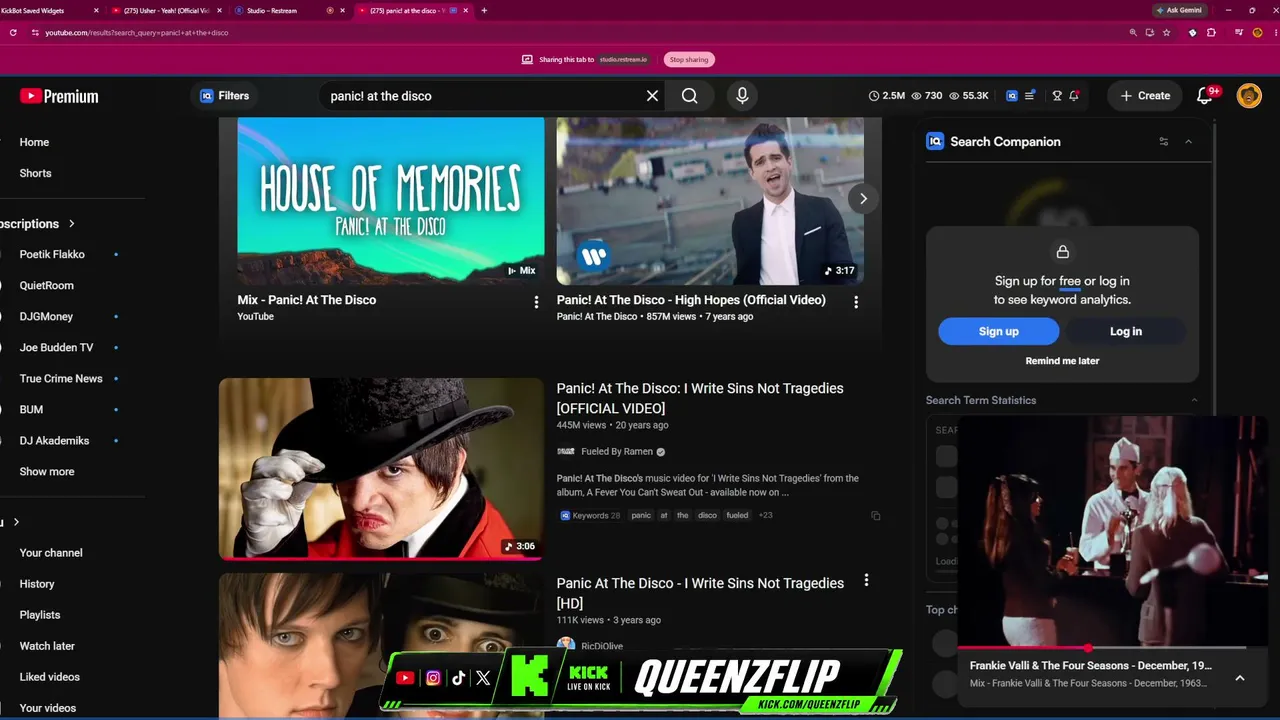Open the Filters button
The image size is (1280, 720).
(x=224, y=96)
